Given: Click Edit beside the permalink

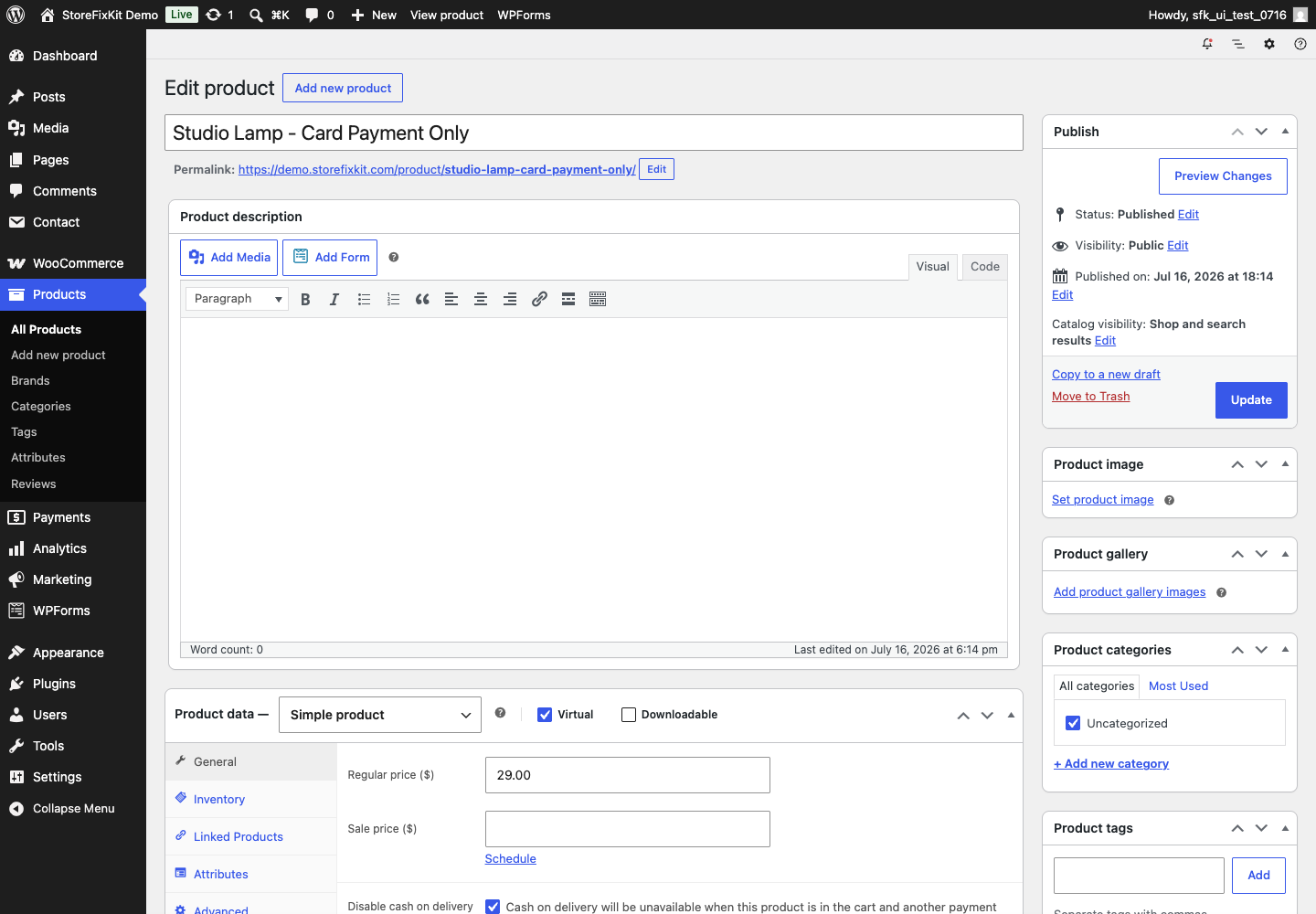Looking at the screenshot, I should tap(656, 169).
